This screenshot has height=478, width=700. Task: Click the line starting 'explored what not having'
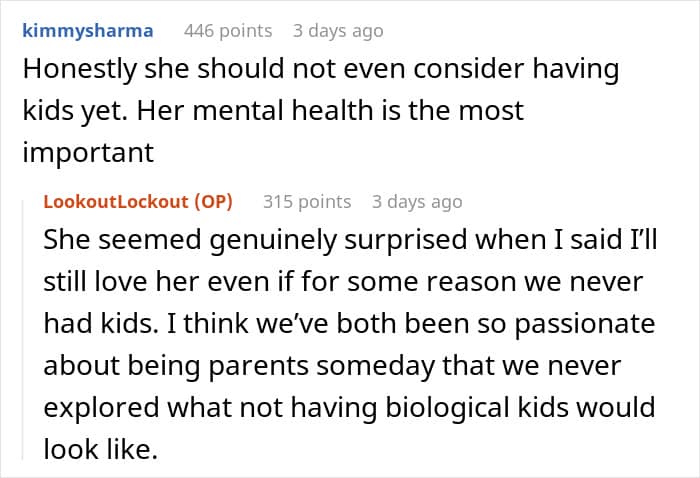pyautogui.click(x=349, y=408)
